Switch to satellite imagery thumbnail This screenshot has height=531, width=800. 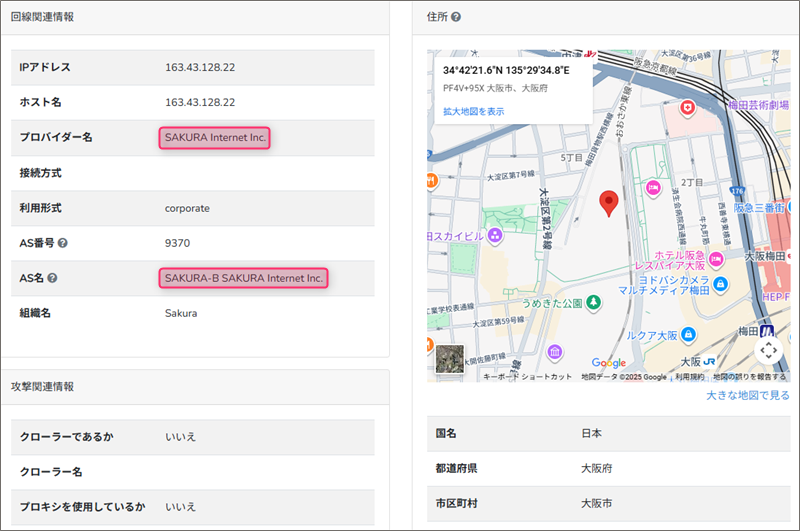point(450,359)
